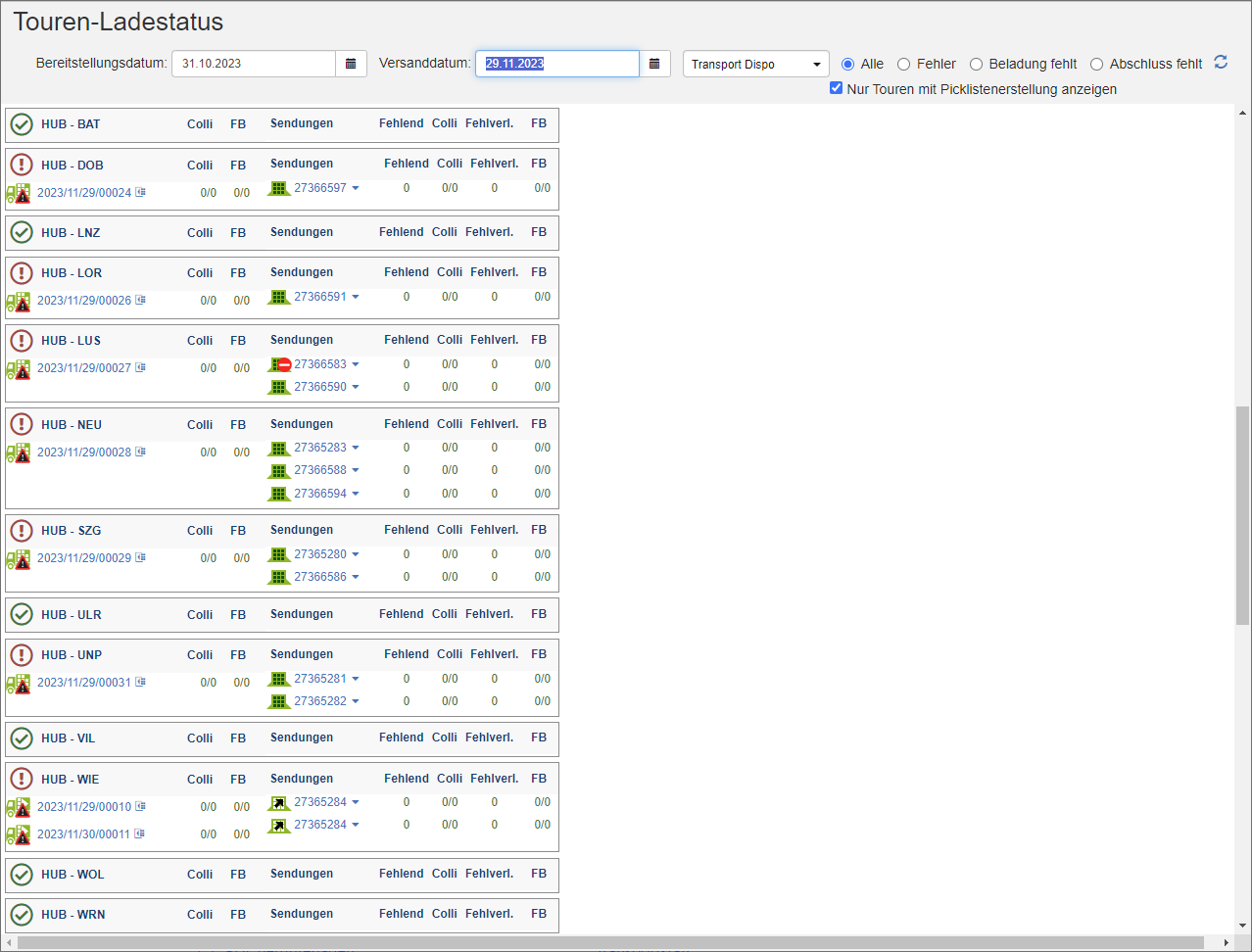Click into the Bereitstellungsdatum date field

coord(253,64)
